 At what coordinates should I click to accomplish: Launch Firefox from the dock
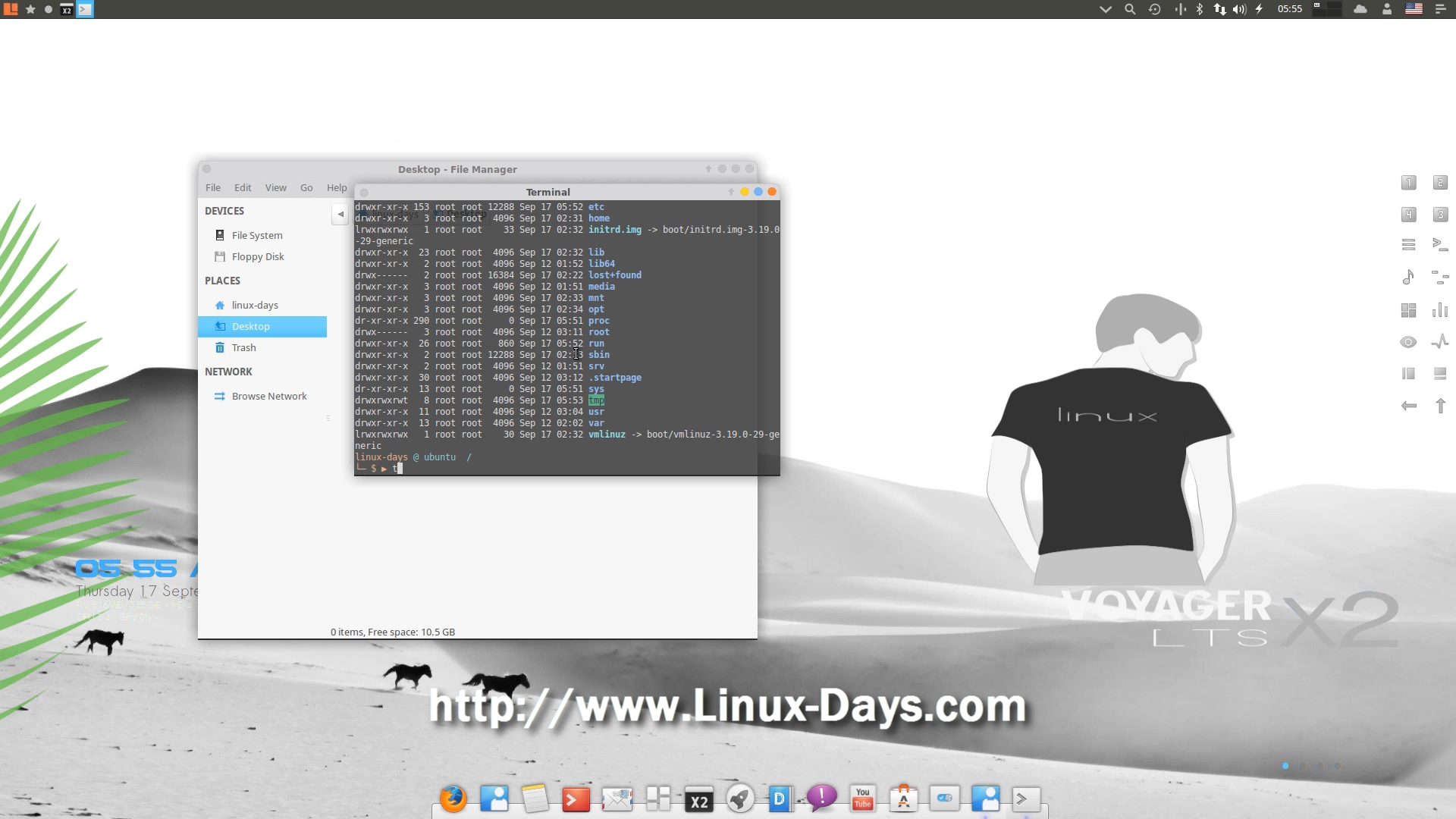(453, 799)
